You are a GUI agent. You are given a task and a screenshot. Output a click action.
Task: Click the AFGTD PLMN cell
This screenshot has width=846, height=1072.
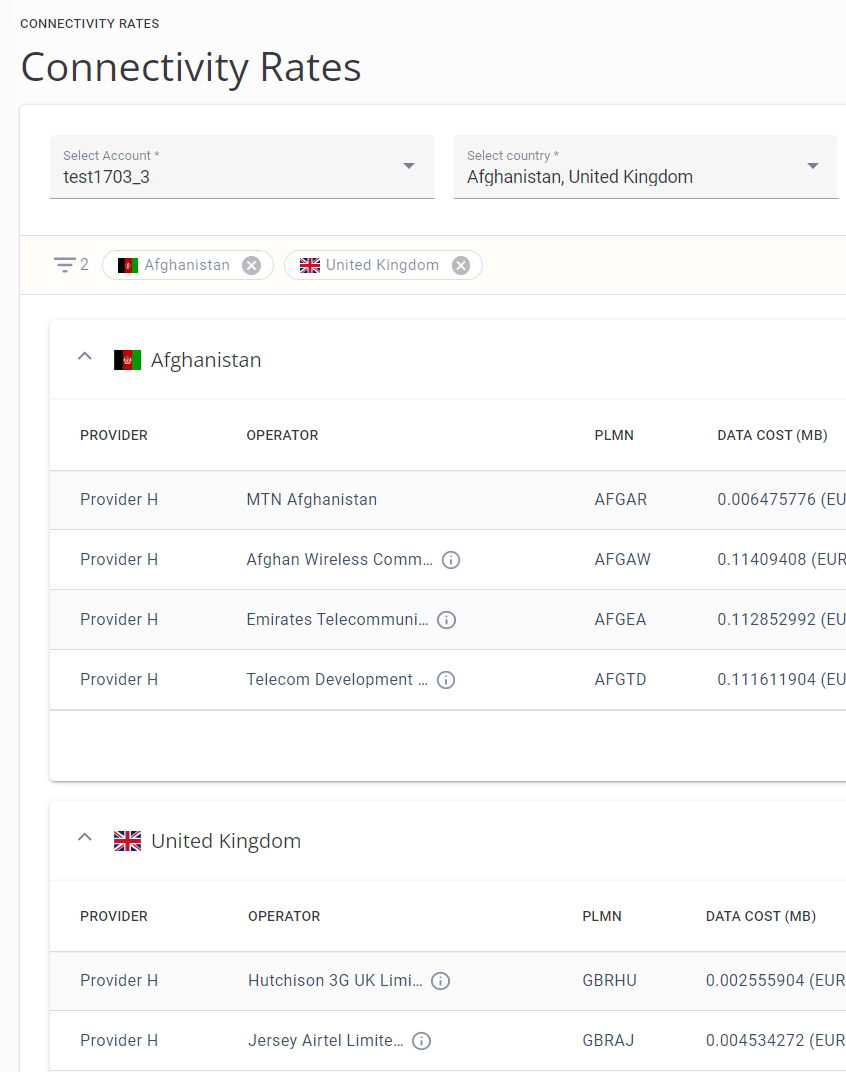coord(620,679)
